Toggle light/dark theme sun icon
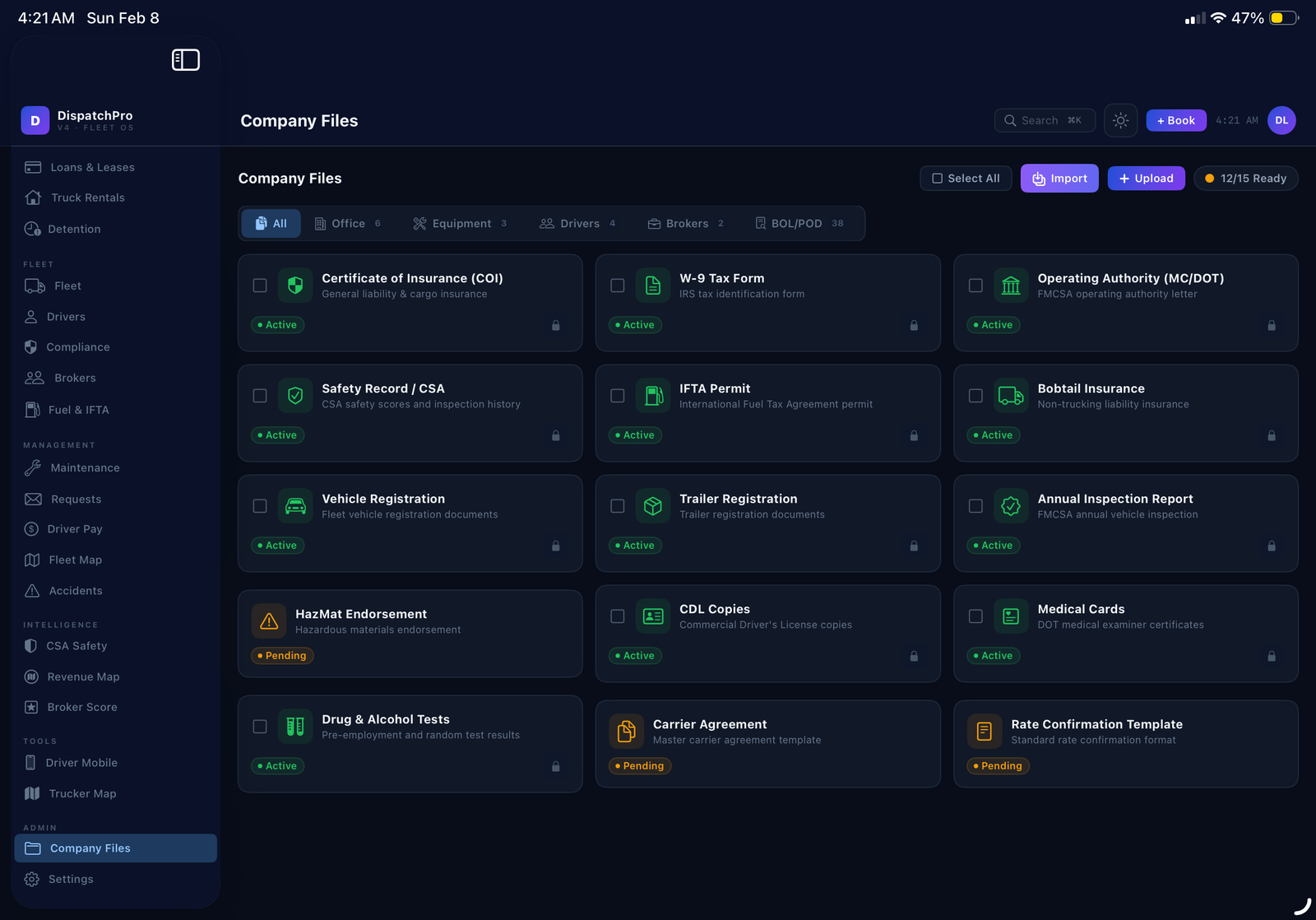This screenshot has height=920, width=1316. (x=1120, y=121)
